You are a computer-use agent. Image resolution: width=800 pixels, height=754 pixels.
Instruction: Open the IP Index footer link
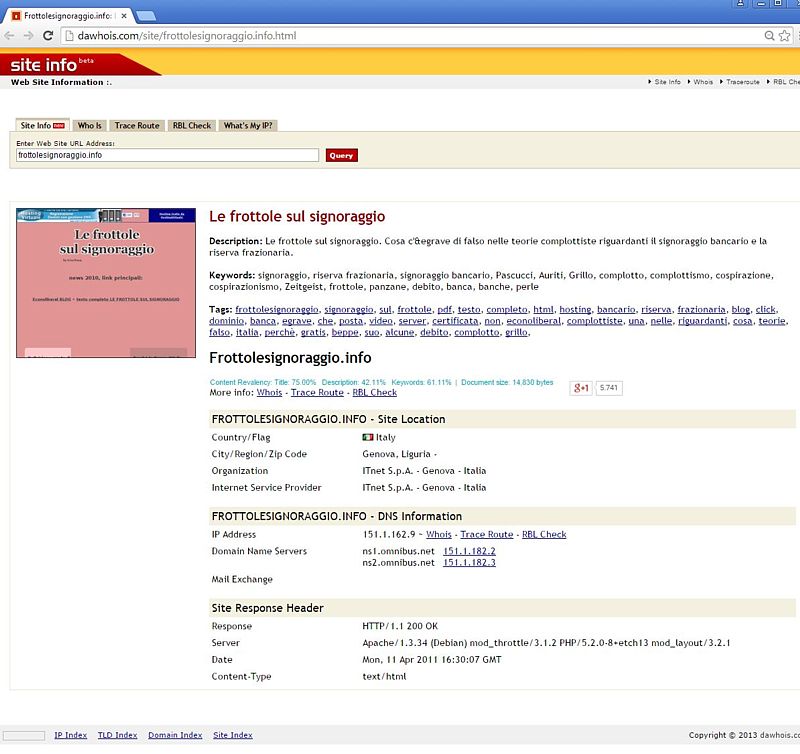[71, 735]
